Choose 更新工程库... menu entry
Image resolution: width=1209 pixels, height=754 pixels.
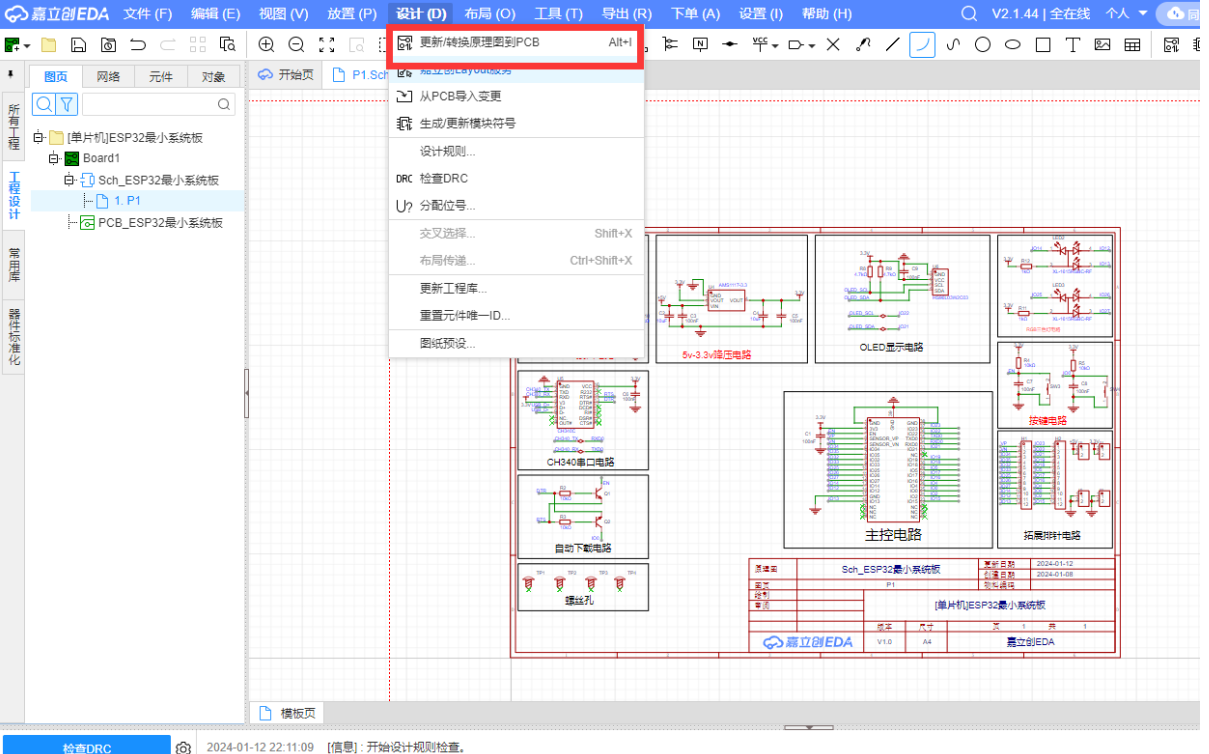click(516, 288)
